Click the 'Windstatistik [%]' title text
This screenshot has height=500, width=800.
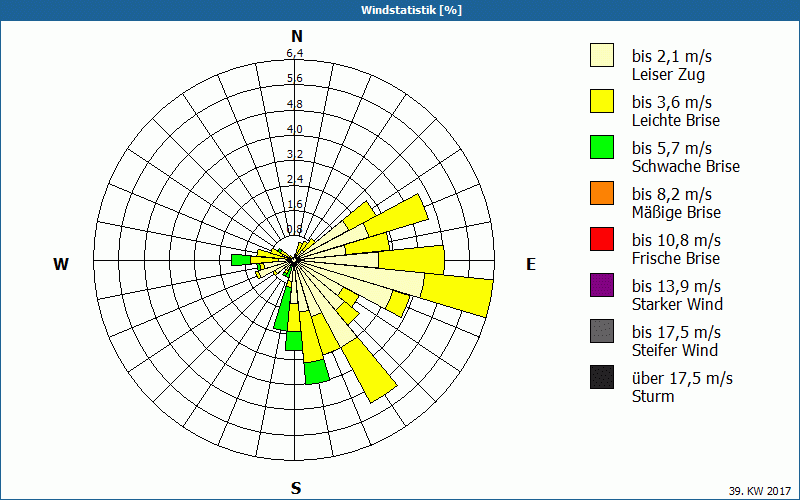(411, 10)
